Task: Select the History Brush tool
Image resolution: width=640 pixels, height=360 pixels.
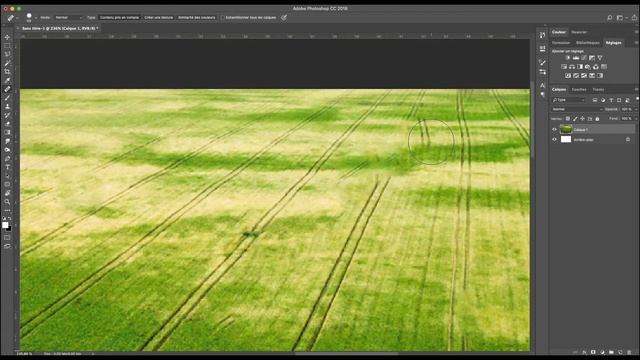Action: coord(7,115)
